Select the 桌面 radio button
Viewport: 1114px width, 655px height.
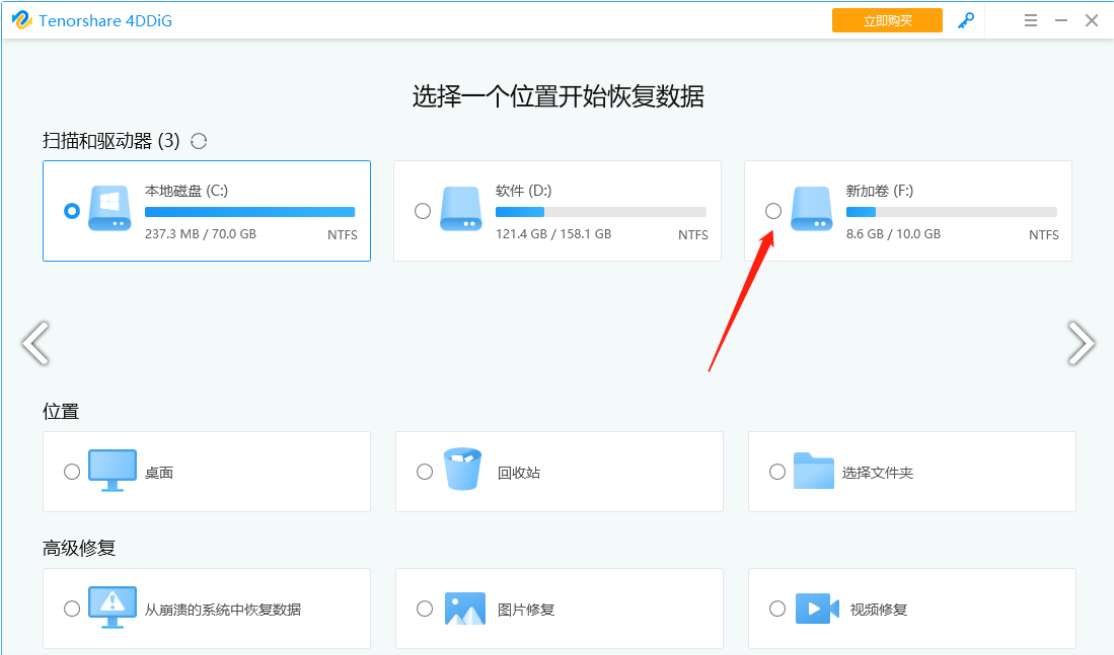tap(72, 472)
